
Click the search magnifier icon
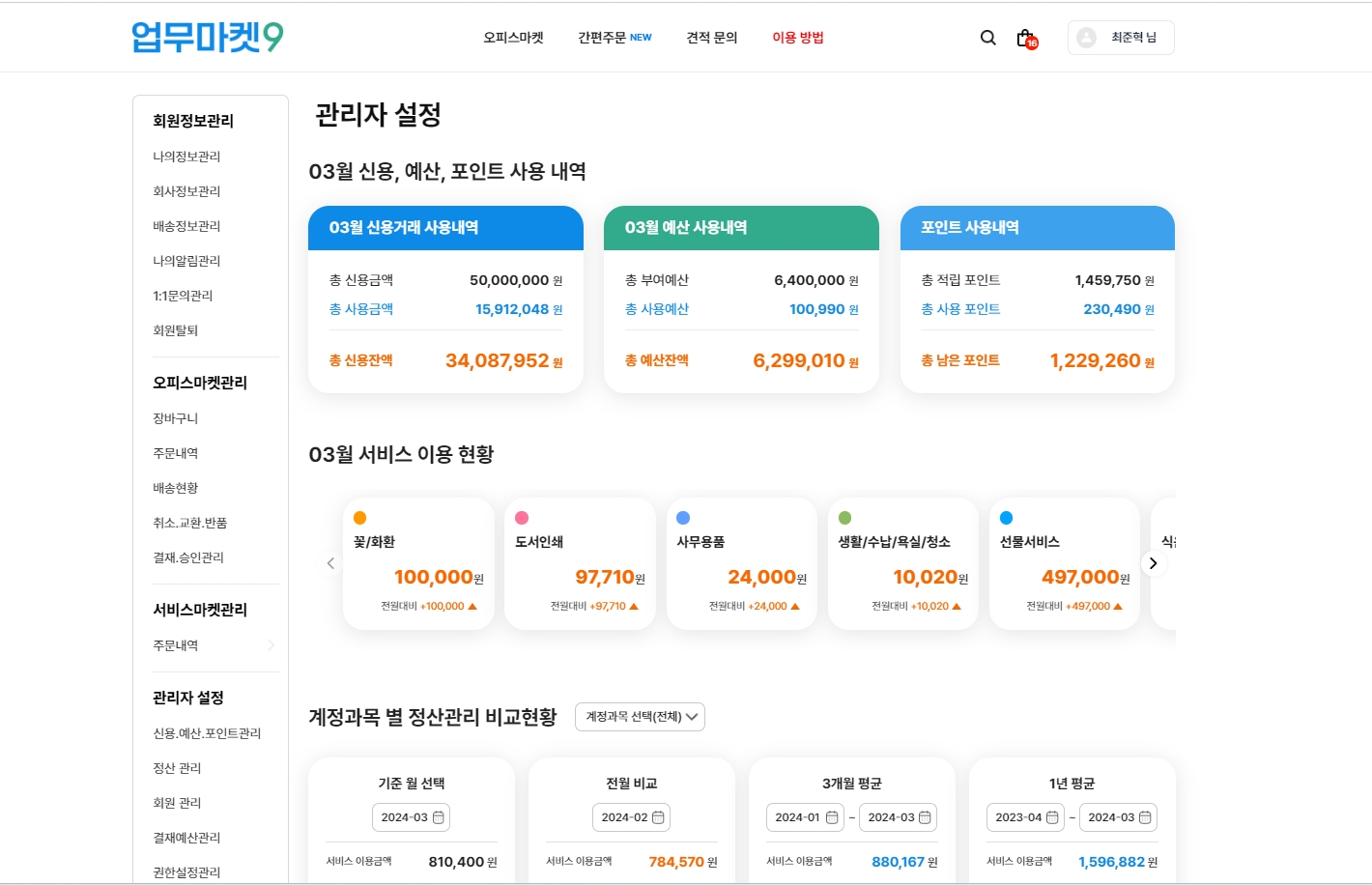tap(987, 38)
